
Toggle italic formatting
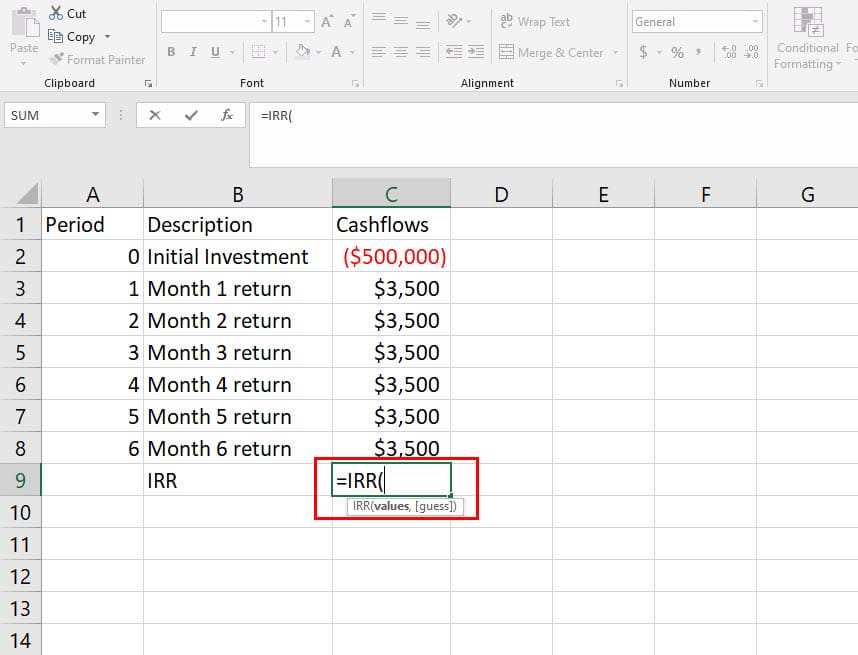(192, 51)
